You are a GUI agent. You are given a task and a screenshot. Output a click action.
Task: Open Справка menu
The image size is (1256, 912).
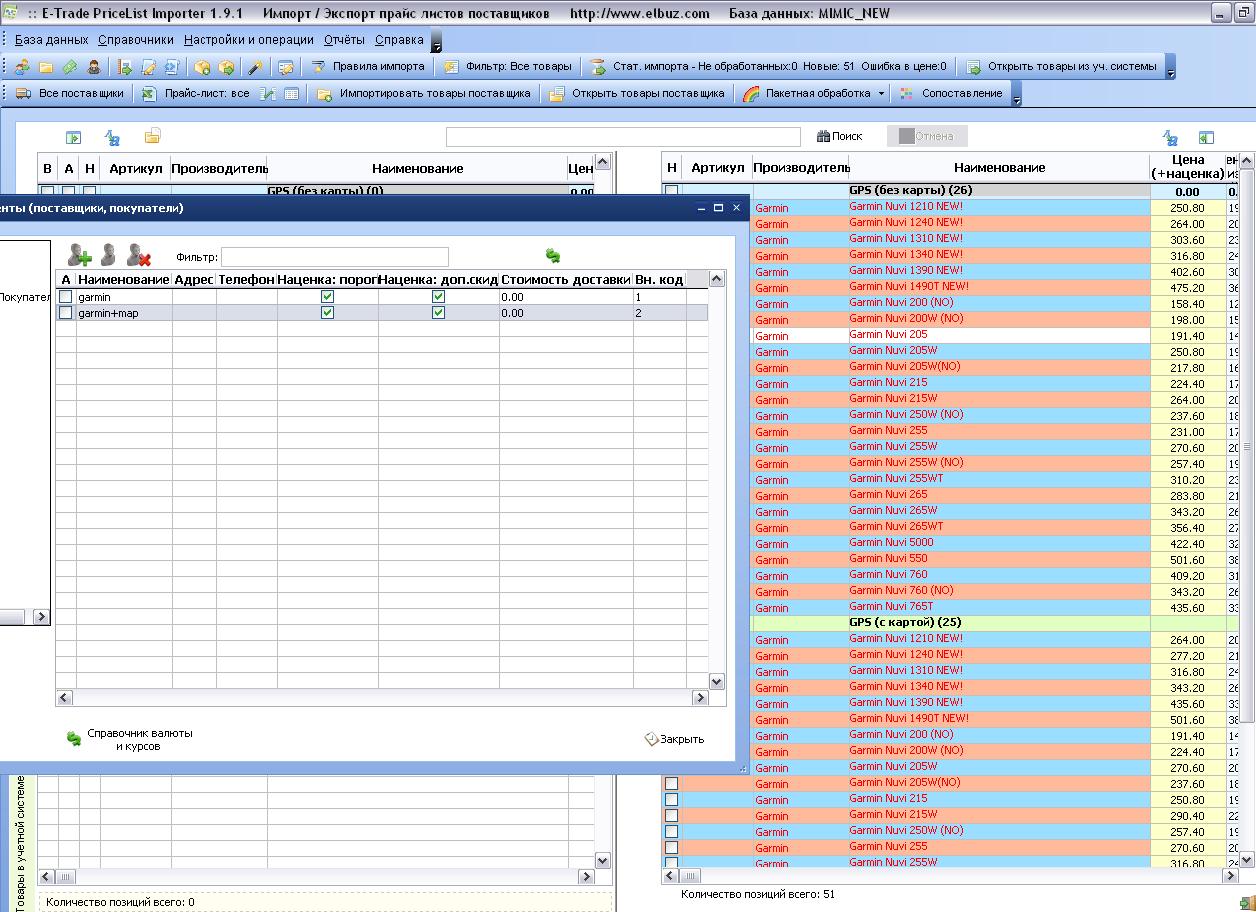(399, 40)
